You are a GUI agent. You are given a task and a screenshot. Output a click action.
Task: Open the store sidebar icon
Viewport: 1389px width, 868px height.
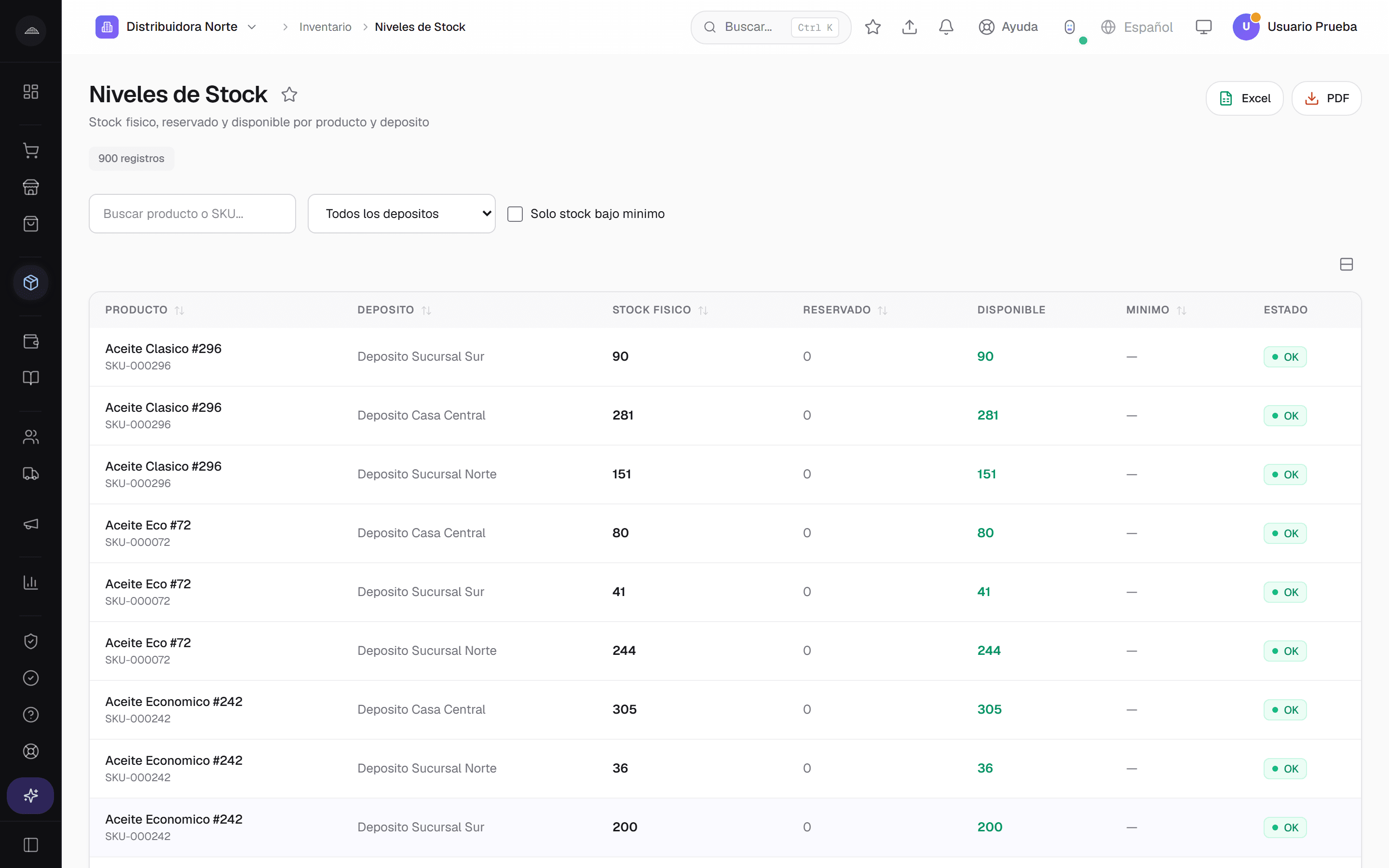pyautogui.click(x=31, y=187)
